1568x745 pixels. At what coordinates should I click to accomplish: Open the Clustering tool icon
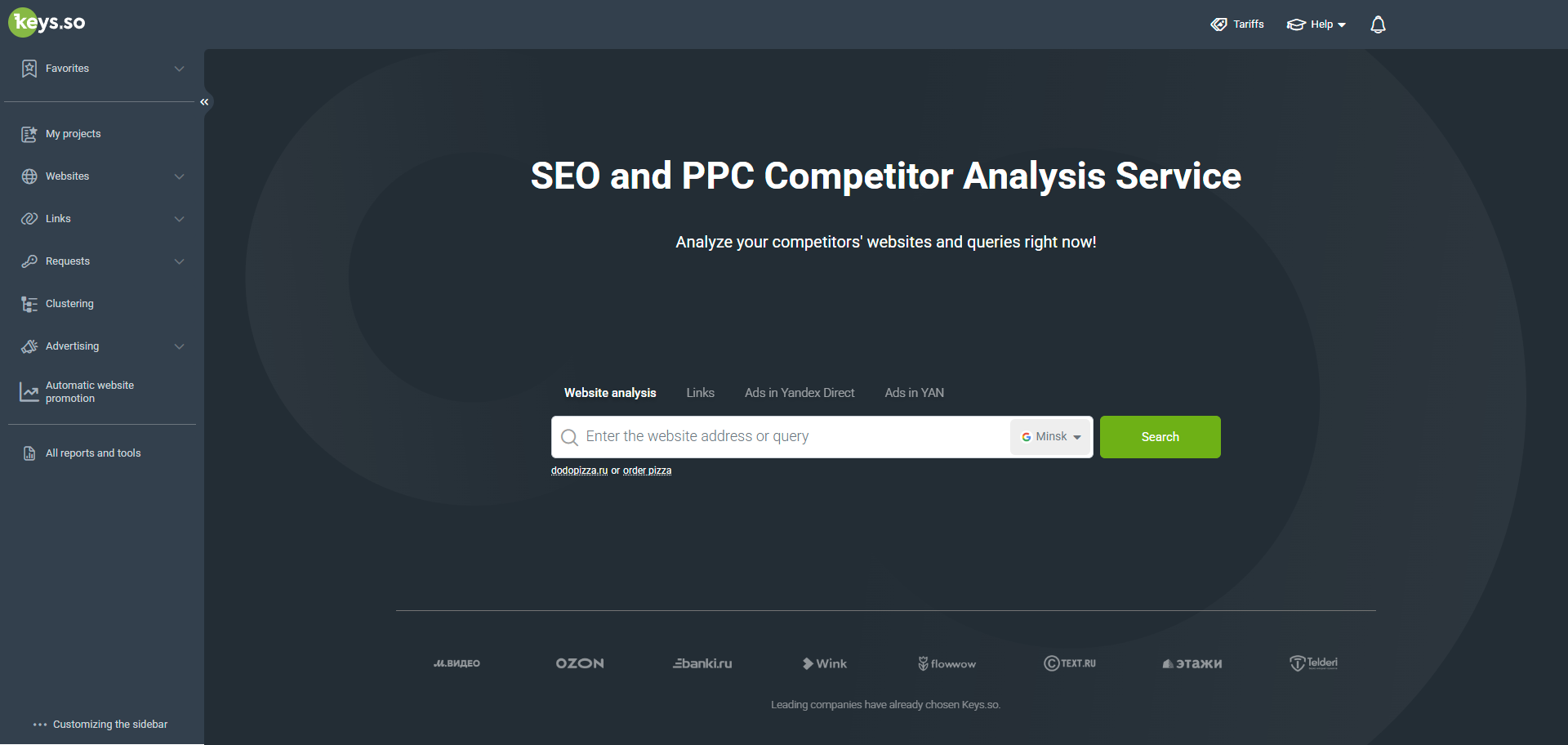pyautogui.click(x=29, y=303)
